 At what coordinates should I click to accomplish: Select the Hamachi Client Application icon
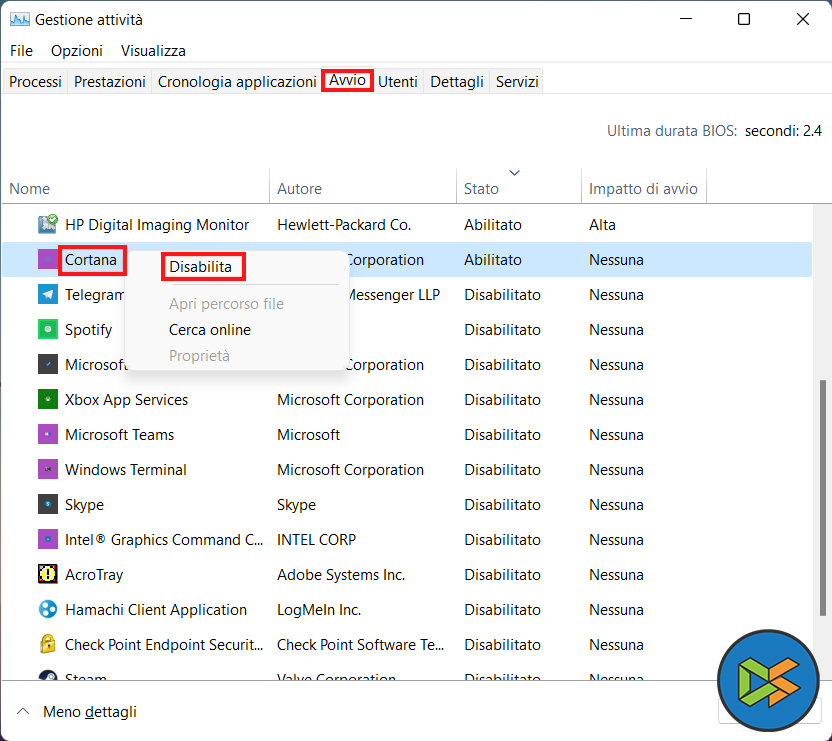(47, 610)
